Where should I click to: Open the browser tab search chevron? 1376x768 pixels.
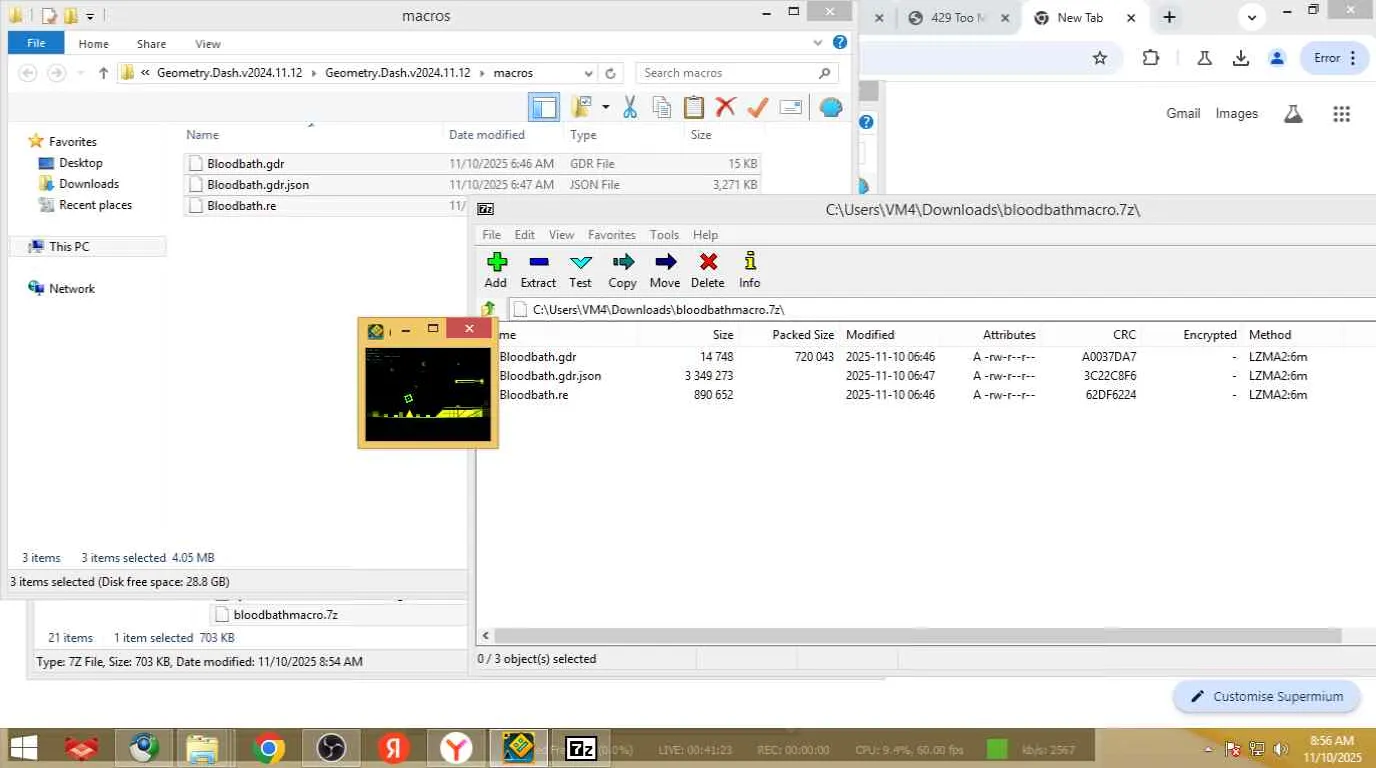pos(1251,17)
